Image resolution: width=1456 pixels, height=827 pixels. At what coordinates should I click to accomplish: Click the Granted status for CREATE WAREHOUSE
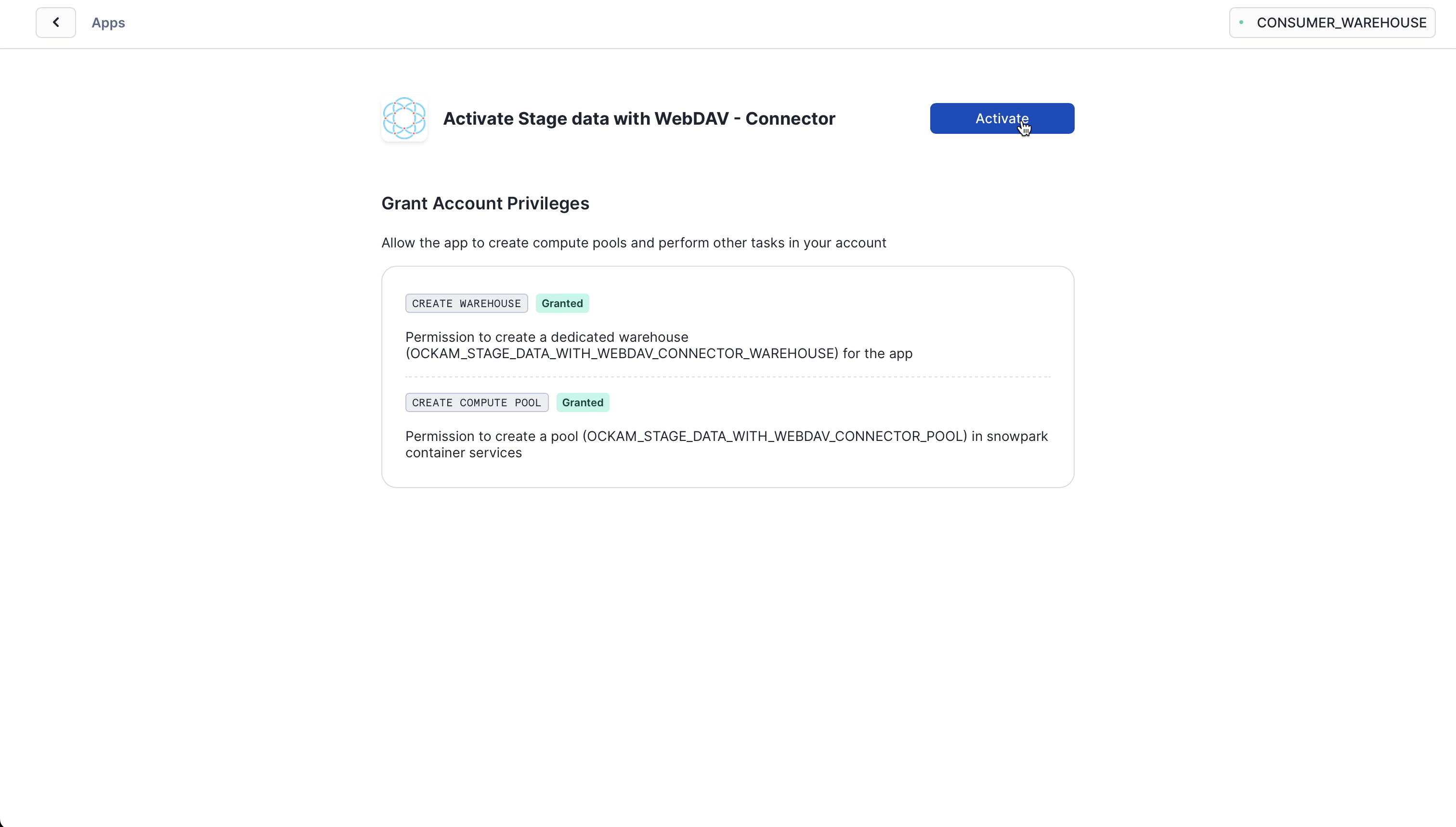pyautogui.click(x=562, y=303)
